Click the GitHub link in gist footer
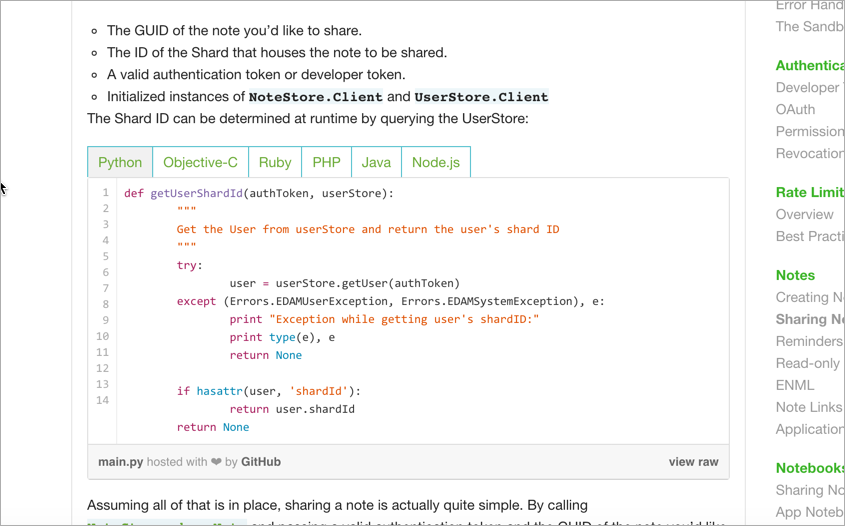Screen dimensions: 845x526 coord(260,462)
